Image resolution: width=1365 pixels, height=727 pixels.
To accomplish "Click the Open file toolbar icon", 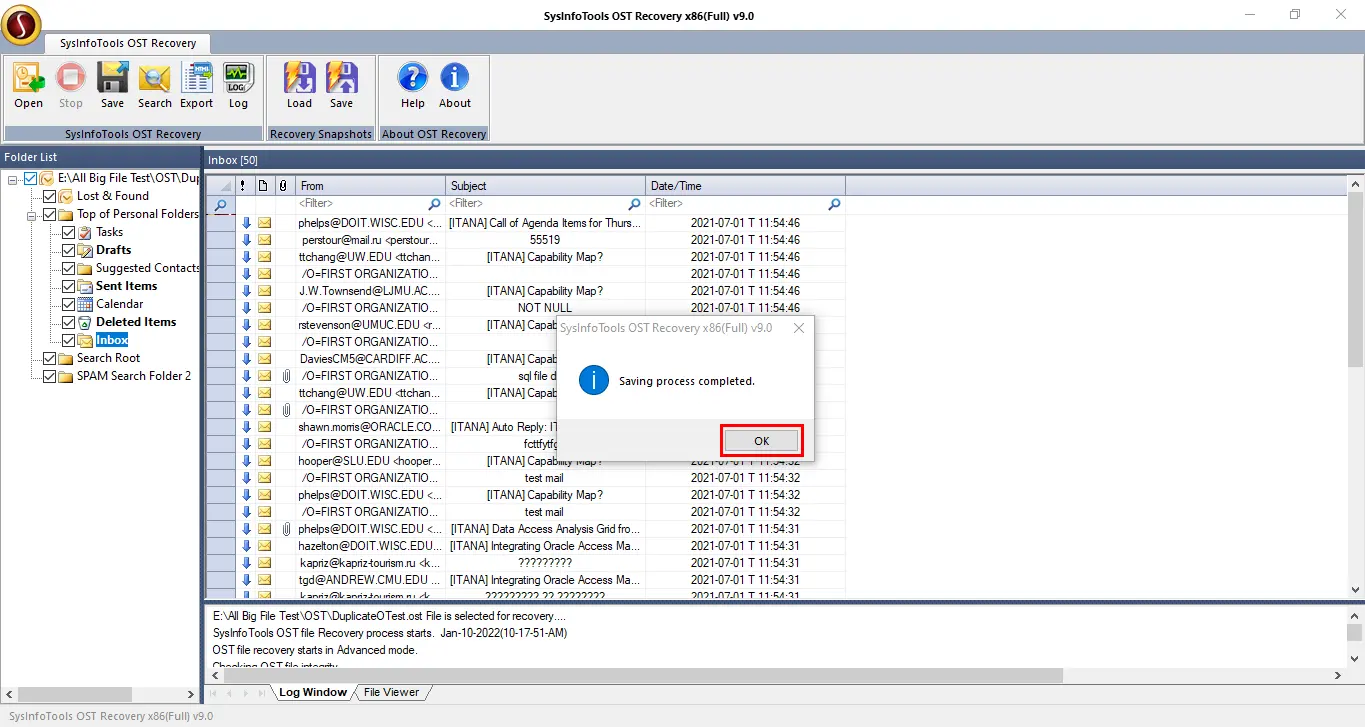I will 28,79.
